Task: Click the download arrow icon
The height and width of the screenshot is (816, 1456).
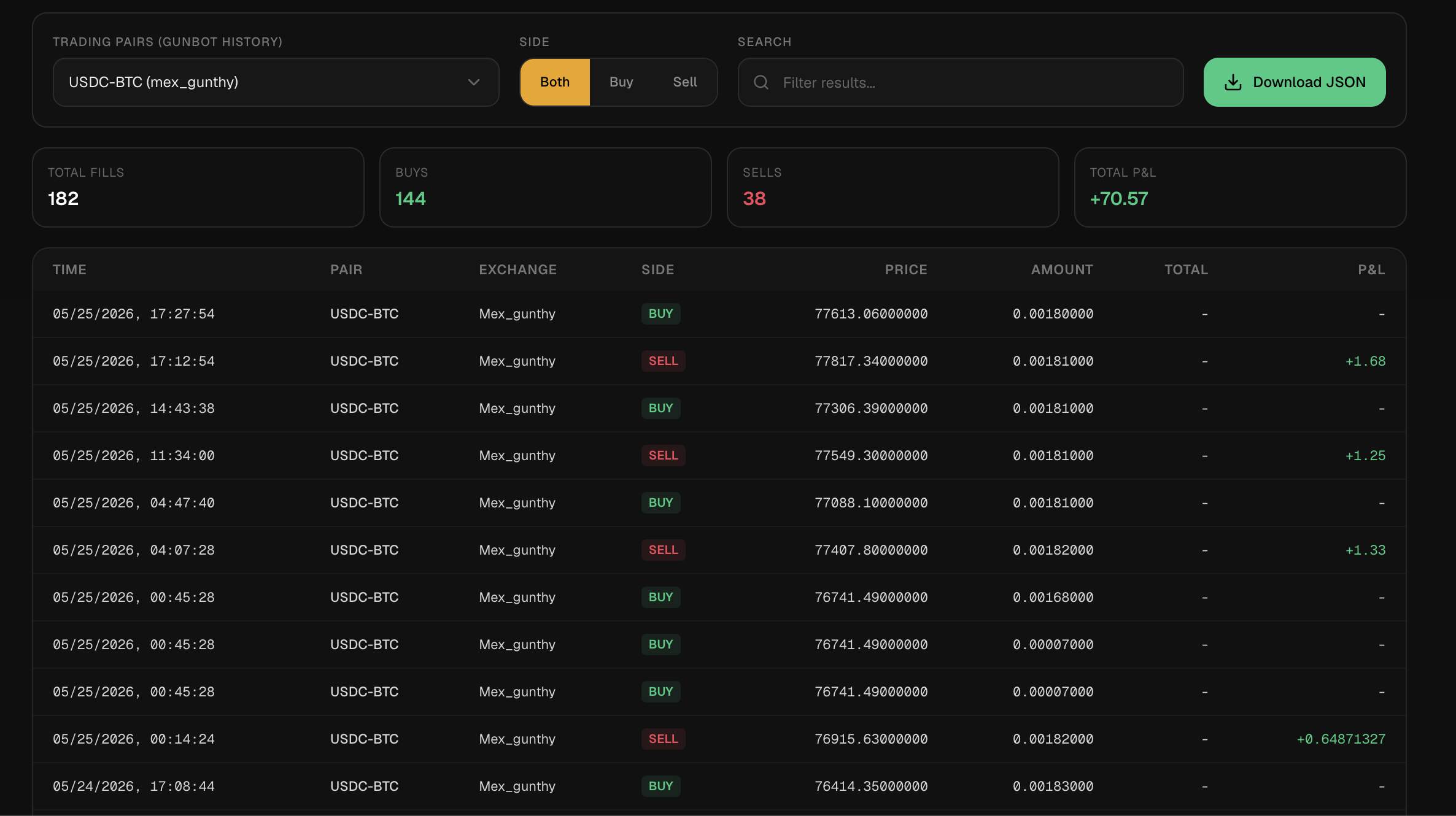Action: 1233,82
